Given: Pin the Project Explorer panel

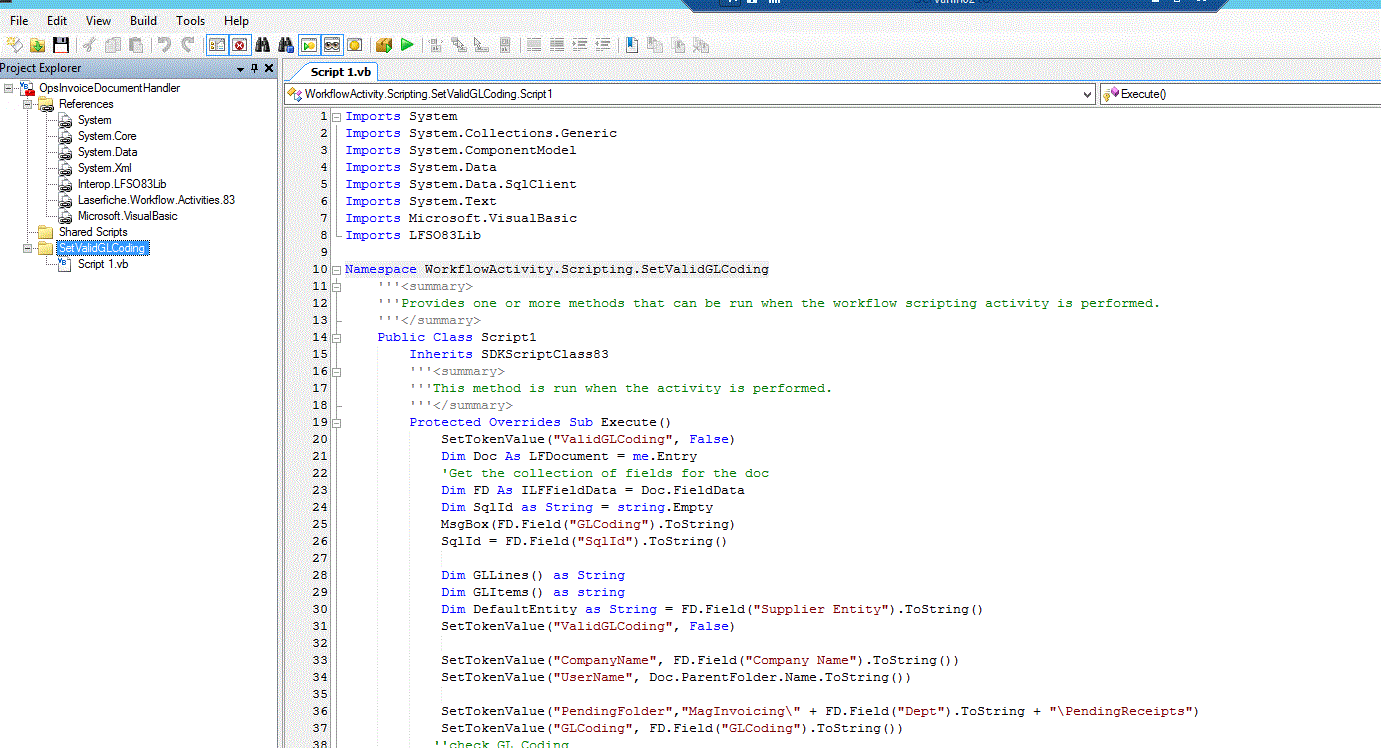Looking at the screenshot, I should (254, 68).
